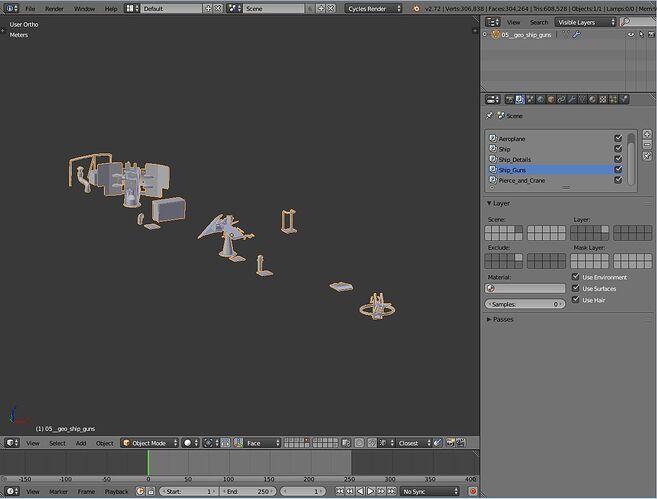Image resolution: width=657 pixels, height=499 pixels.
Task: Open the Visible Layers outliner filter dropdown
Action: coord(585,22)
